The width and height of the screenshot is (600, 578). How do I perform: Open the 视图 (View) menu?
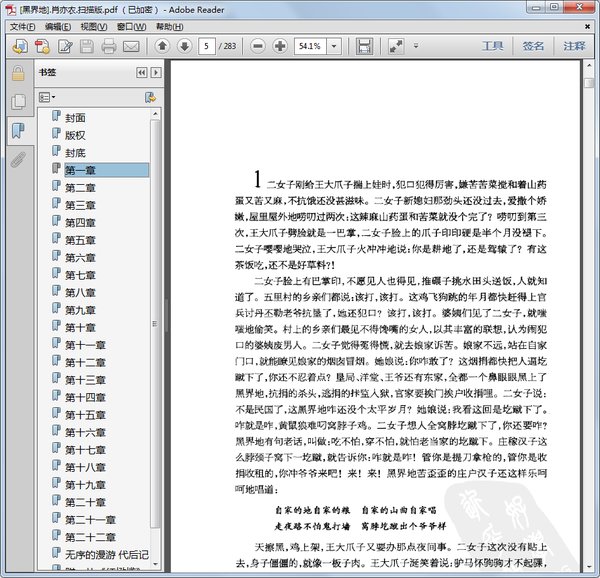pyautogui.click(x=92, y=25)
